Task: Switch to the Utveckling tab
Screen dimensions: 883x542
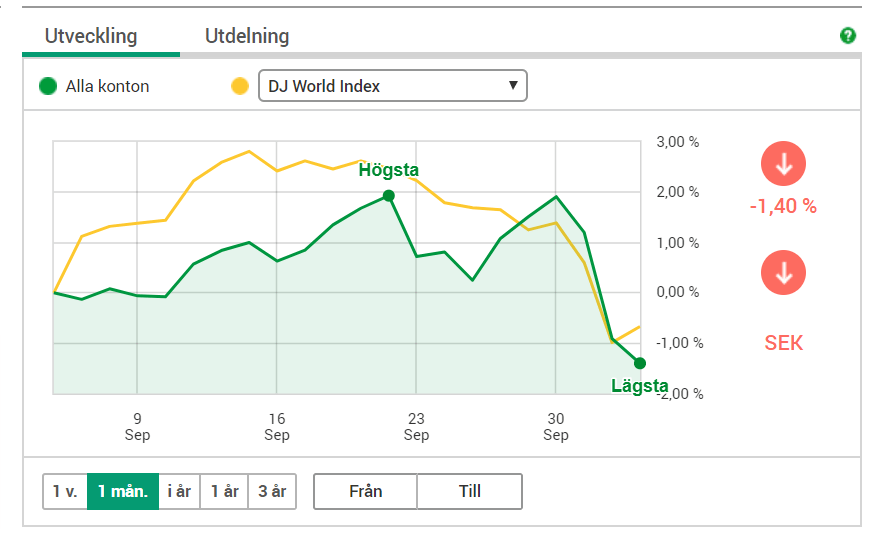Action: coord(91,36)
